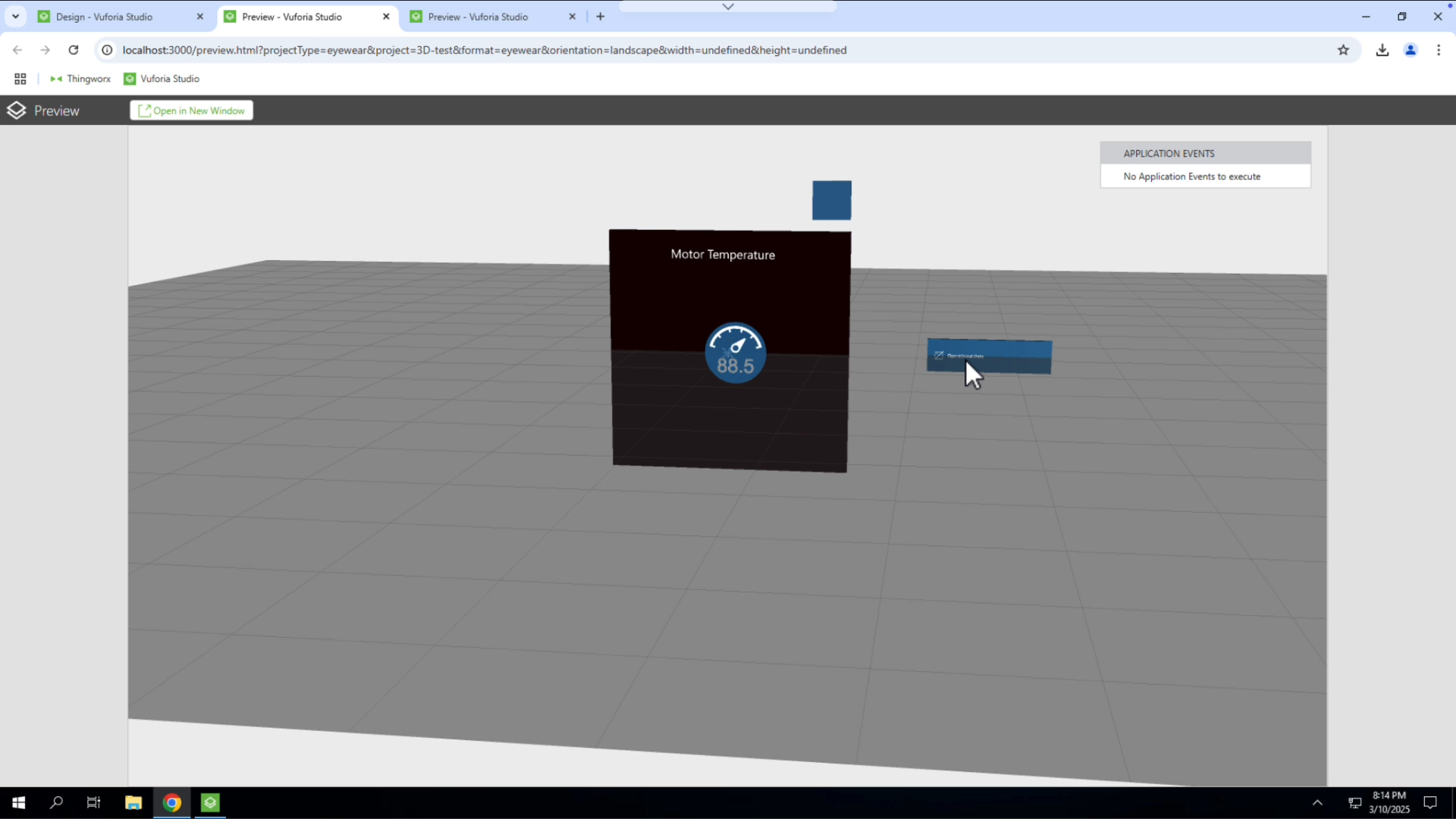Screen dimensions: 1456x819
Task: Click the Open in New Window button
Action: [191, 111]
